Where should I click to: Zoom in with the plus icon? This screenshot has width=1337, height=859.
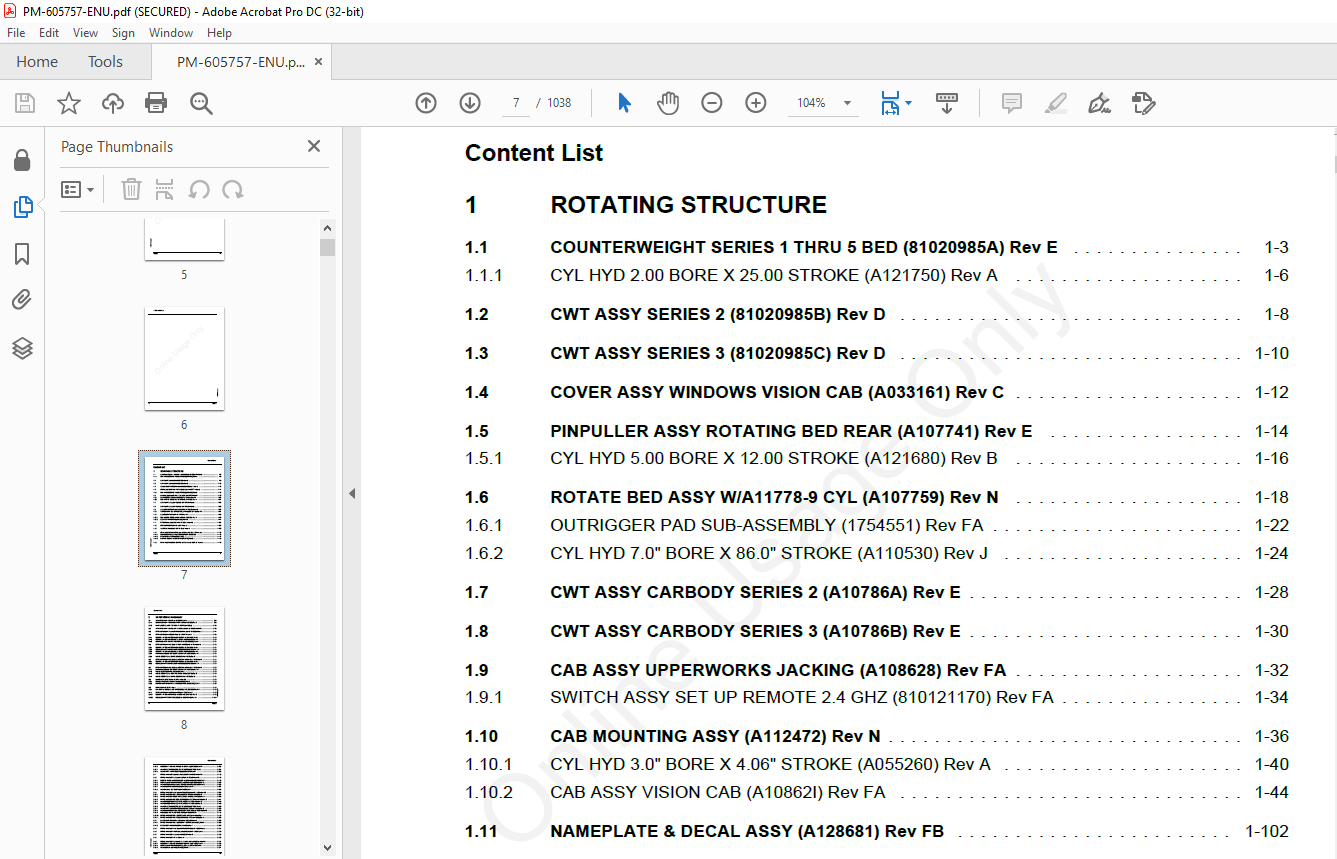pyautogui.click(x=756, y=103)
